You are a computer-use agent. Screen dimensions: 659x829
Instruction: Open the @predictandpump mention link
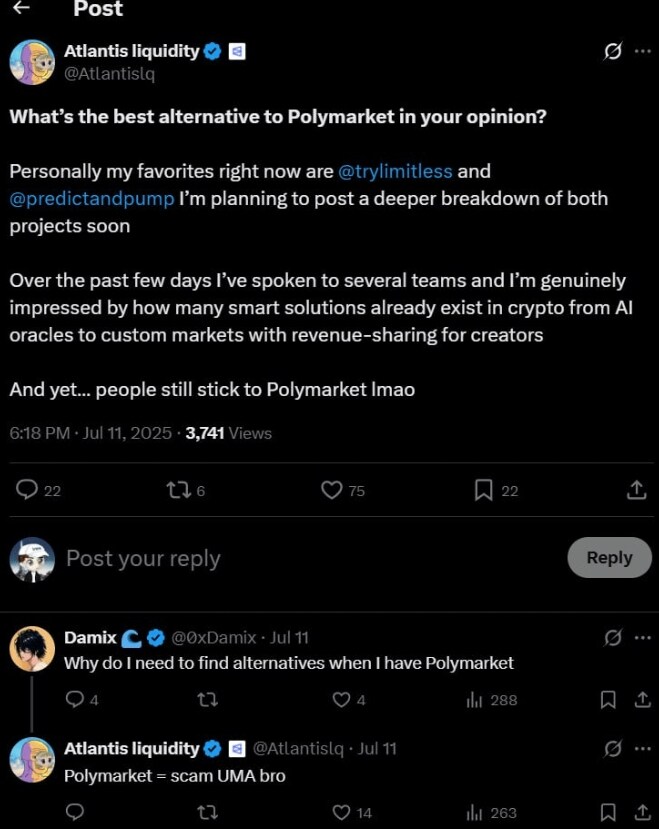pos(92,198)
